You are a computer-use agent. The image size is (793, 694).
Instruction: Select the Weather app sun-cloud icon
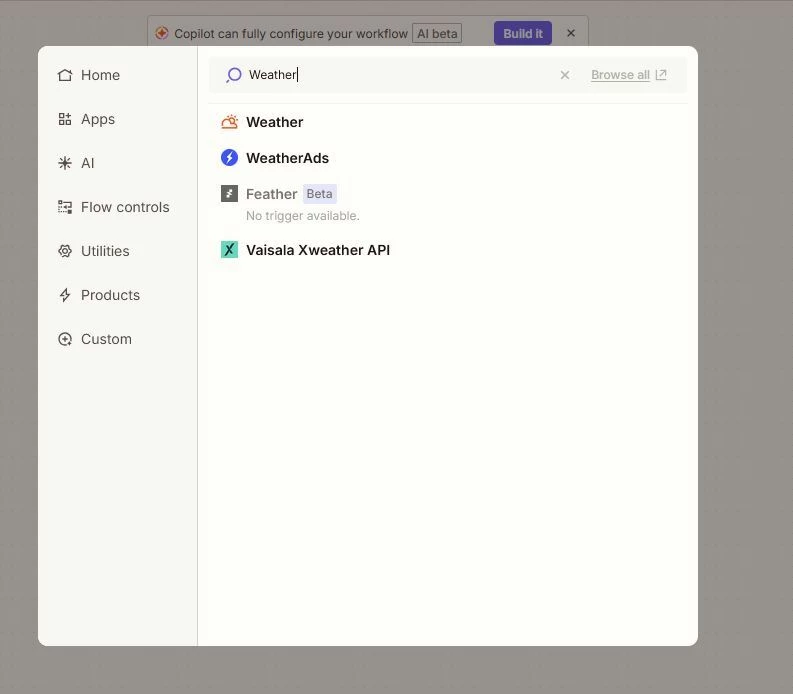coord(230,122)
